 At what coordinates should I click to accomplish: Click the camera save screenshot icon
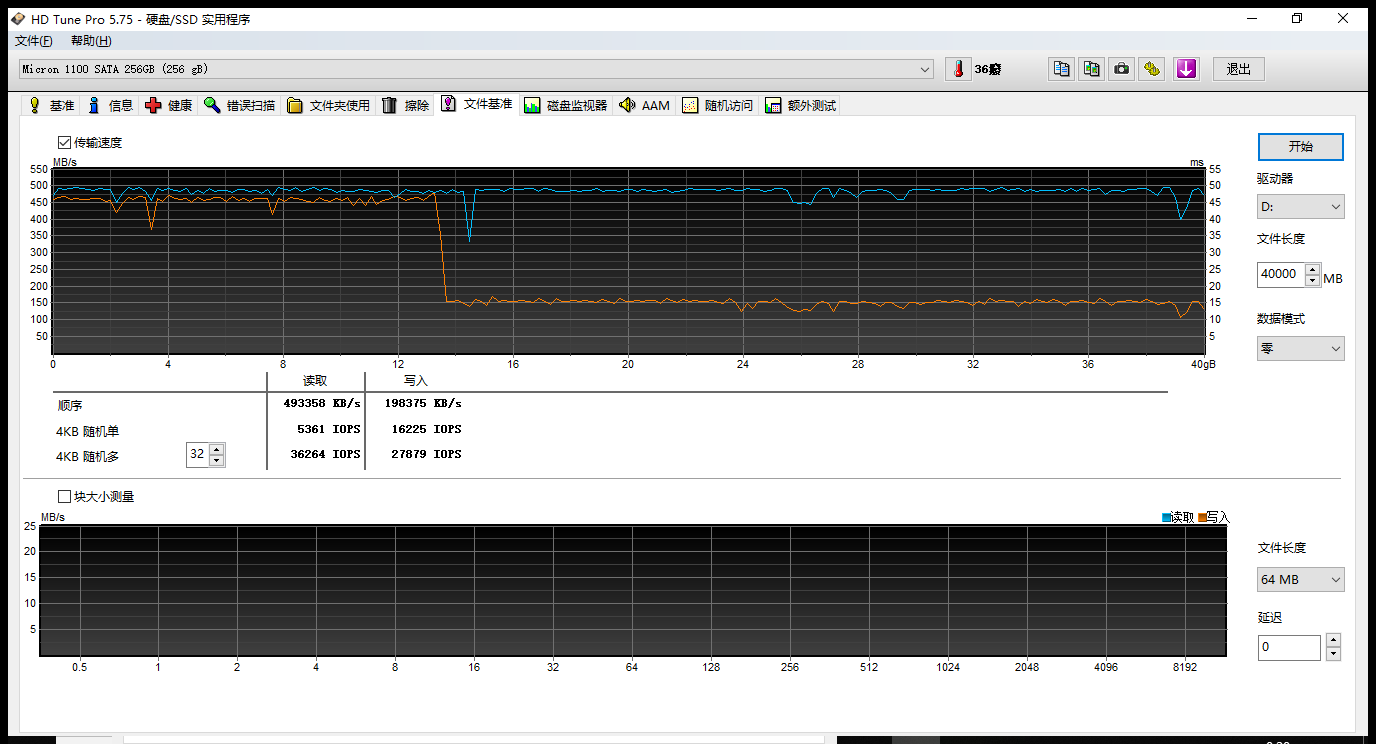point(1122,69)
